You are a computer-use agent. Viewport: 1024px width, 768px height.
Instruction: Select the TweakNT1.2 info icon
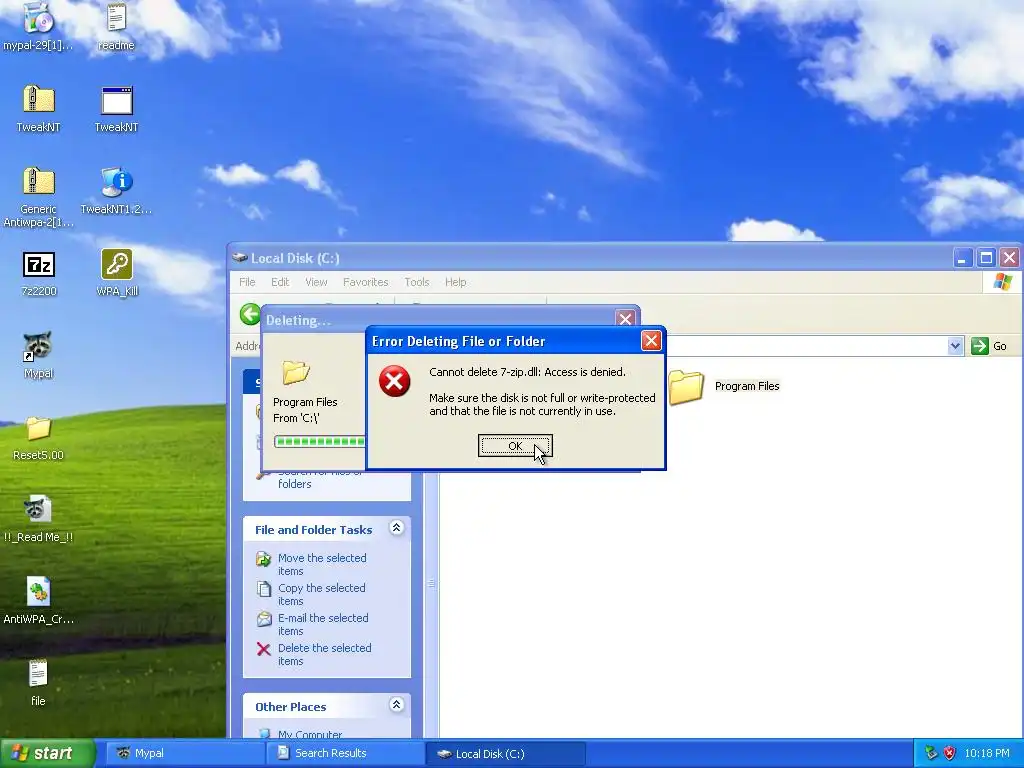pyautogui.click(x=116, y=190)
